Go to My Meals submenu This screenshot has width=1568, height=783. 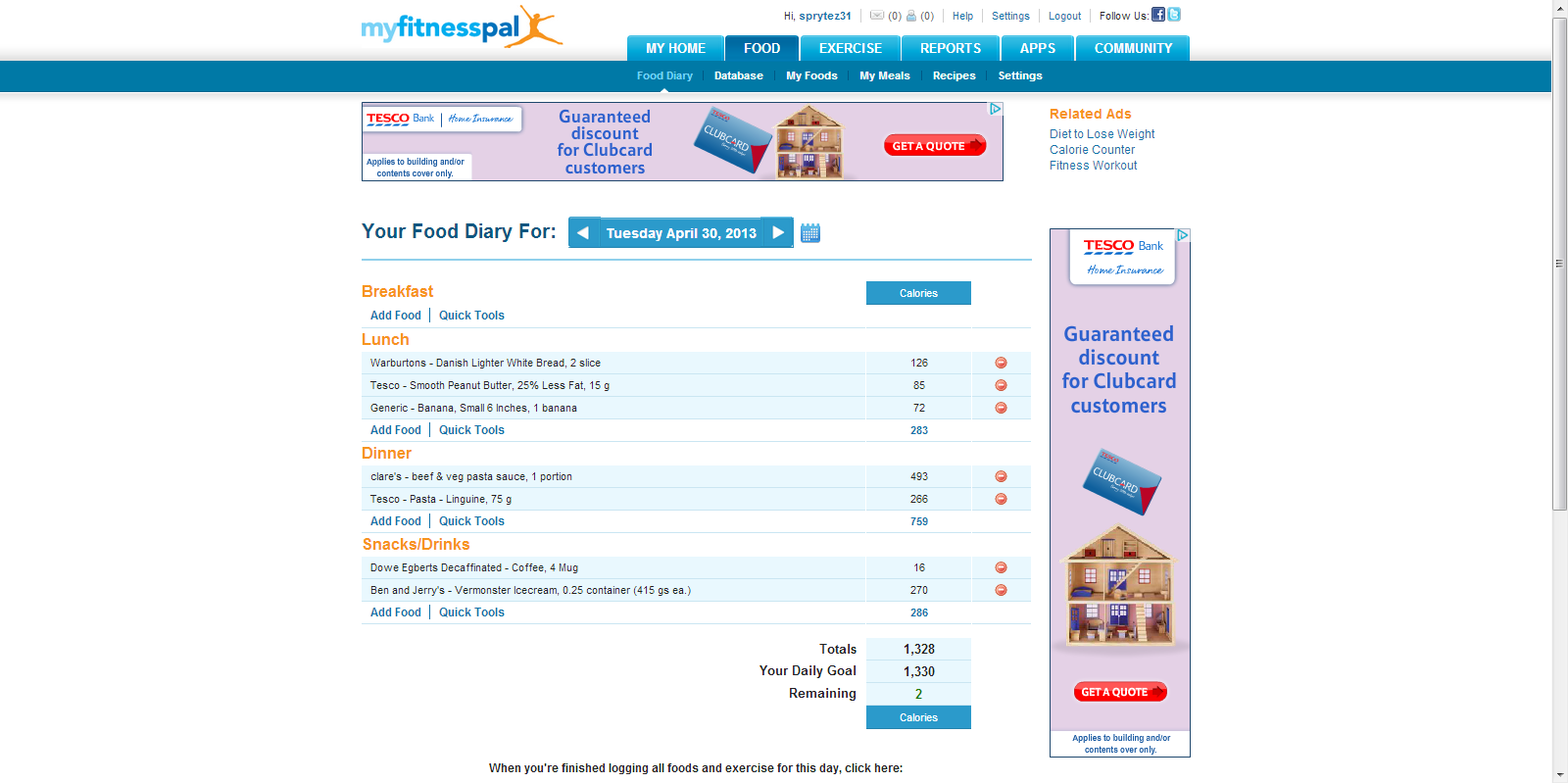[885, 75]
